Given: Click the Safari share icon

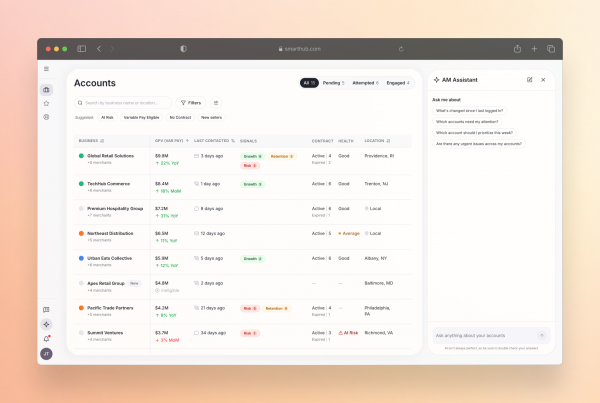Looking at the screenshot, I should (x=517, y=48).
